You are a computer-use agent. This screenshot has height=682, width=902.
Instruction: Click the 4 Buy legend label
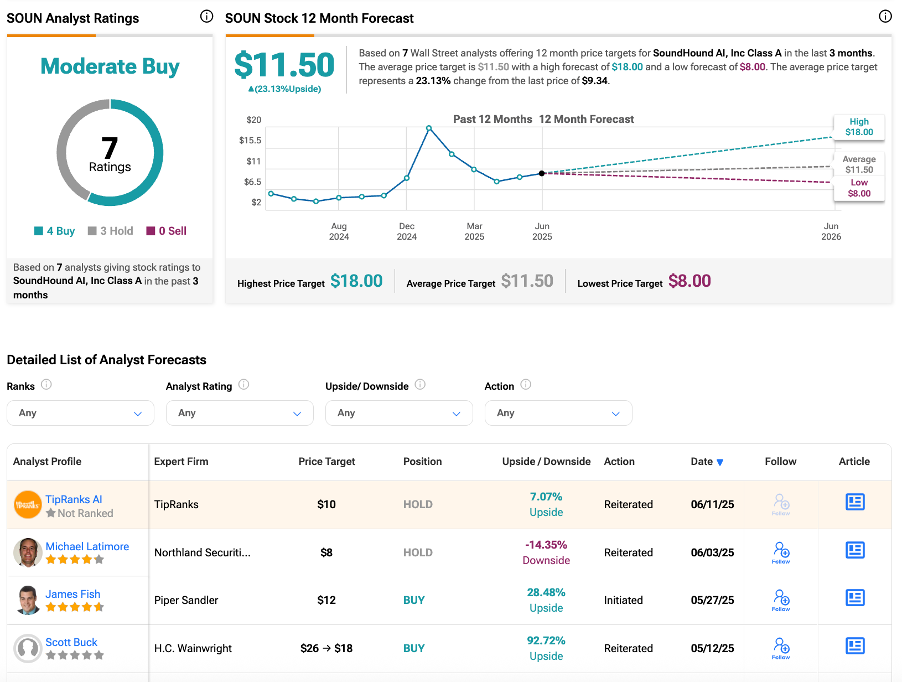pyautogui.click(x=60, y=231)
